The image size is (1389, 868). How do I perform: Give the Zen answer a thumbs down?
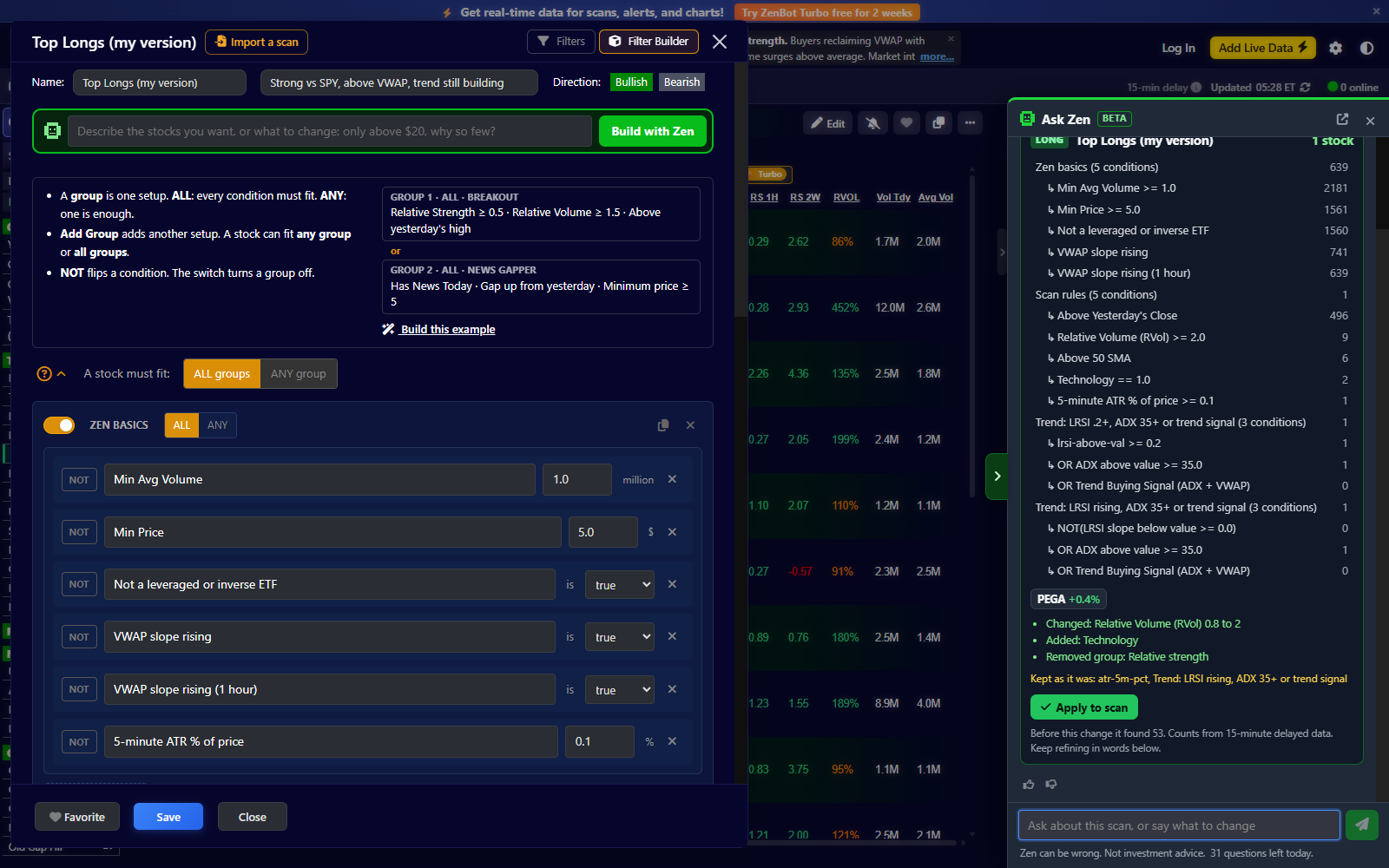click(1051, 785)
